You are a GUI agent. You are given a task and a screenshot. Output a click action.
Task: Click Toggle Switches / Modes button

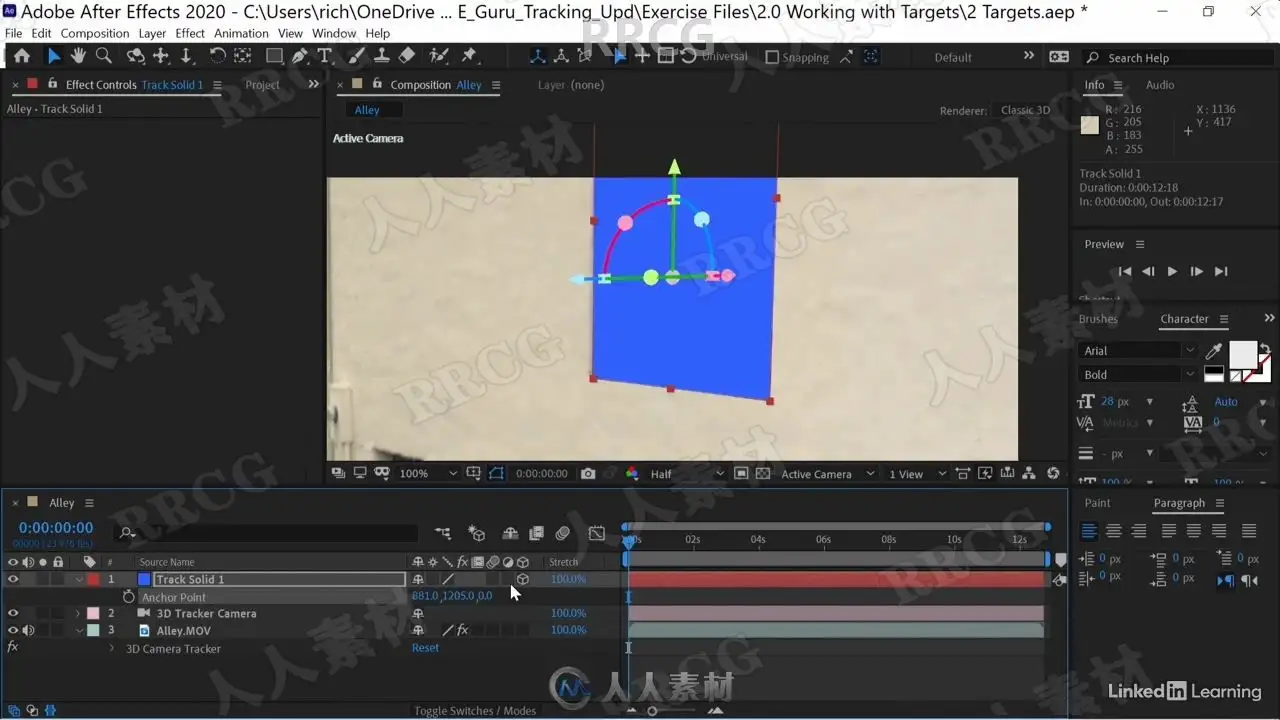(x=475, y=711)
